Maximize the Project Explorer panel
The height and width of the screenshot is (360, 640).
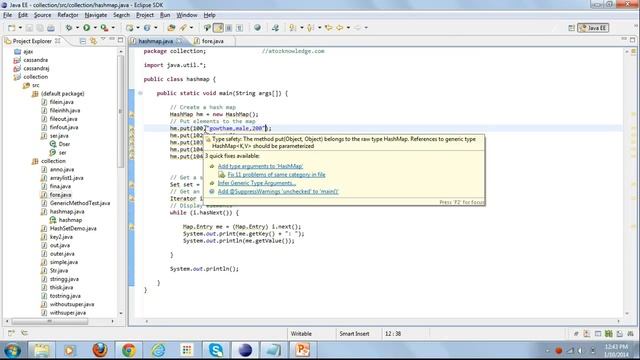tap(120, 40)
